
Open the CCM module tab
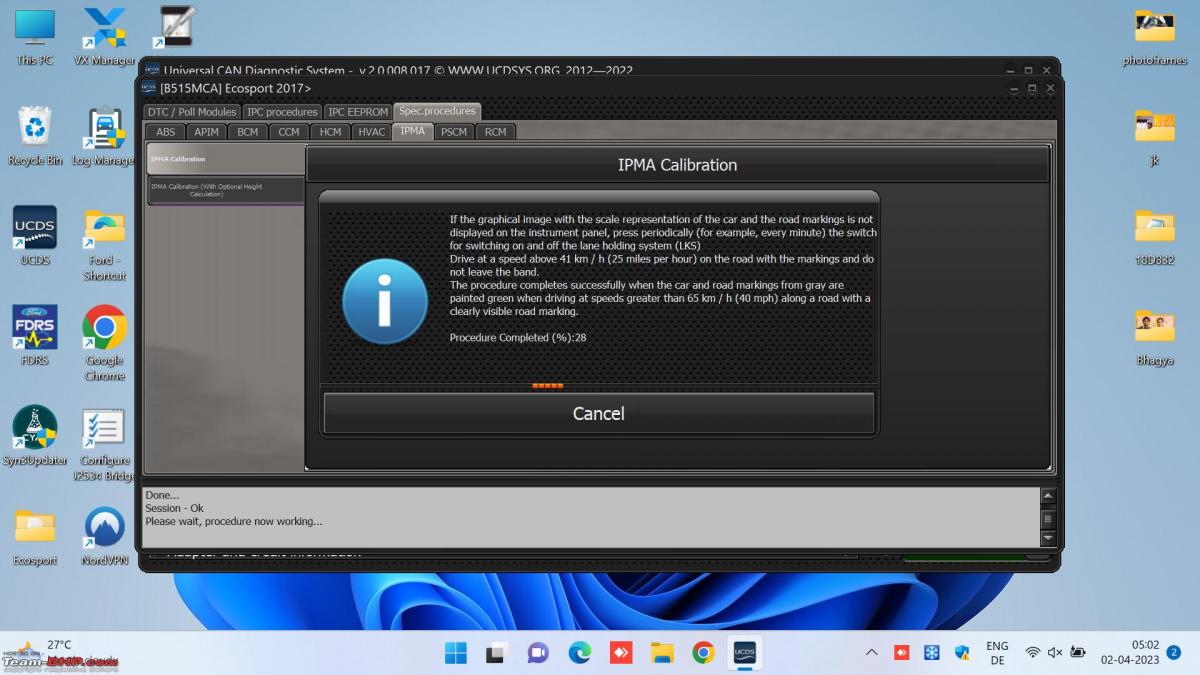(x=289, y=132)
